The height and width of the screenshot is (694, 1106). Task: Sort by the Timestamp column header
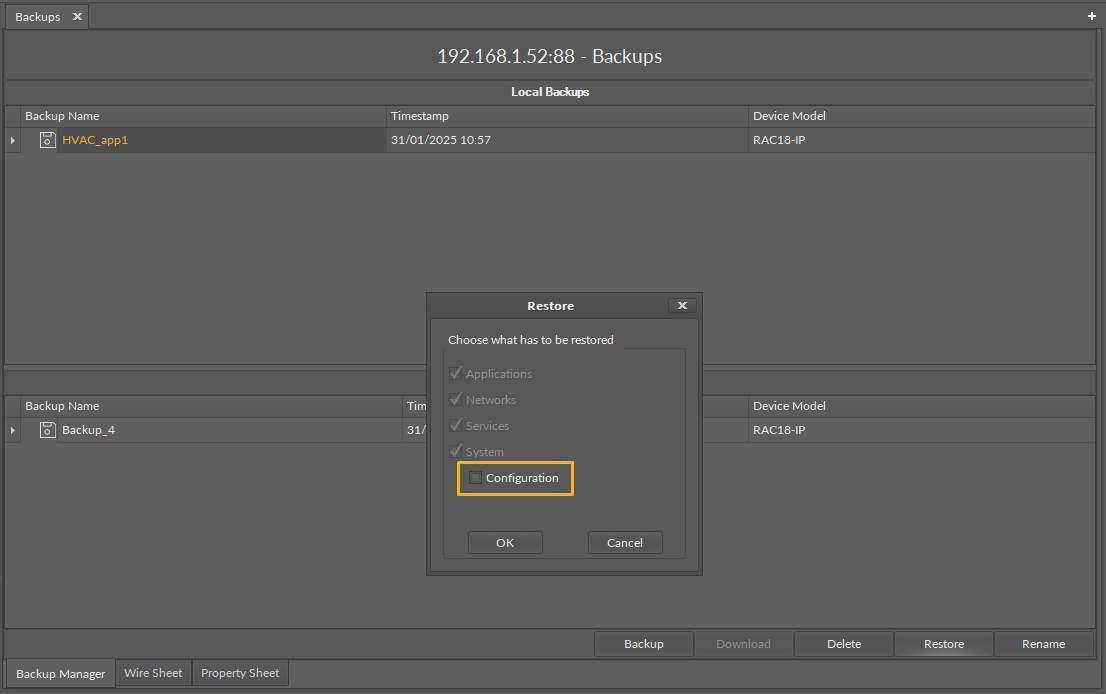[x=420, y=116]
